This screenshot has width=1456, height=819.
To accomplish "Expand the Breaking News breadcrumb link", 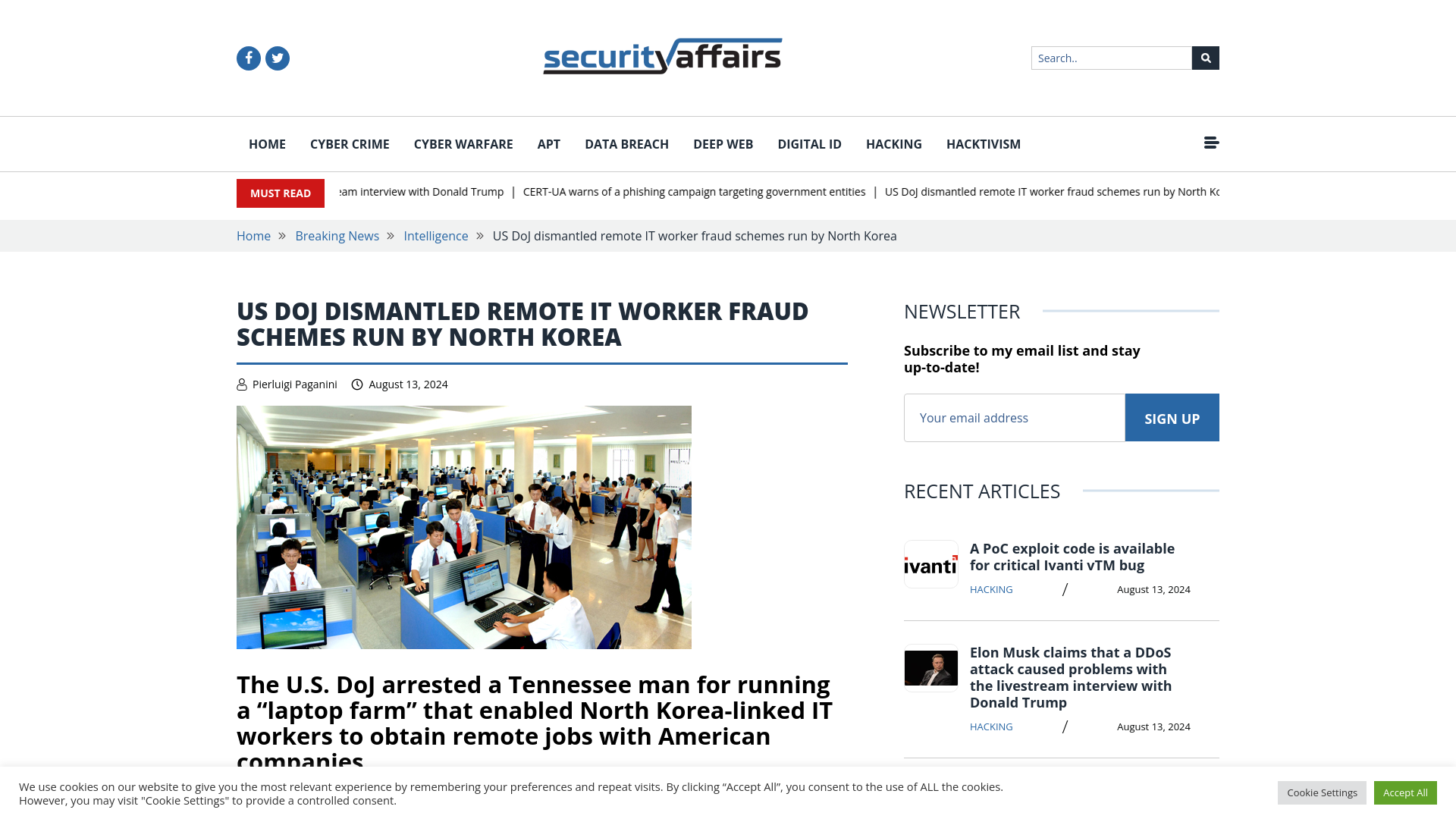I will (x=337, y=235).
